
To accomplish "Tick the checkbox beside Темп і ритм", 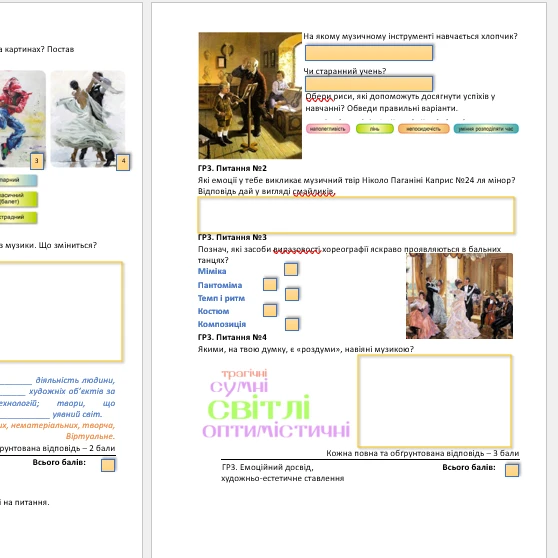I will (x=292, y=294).
